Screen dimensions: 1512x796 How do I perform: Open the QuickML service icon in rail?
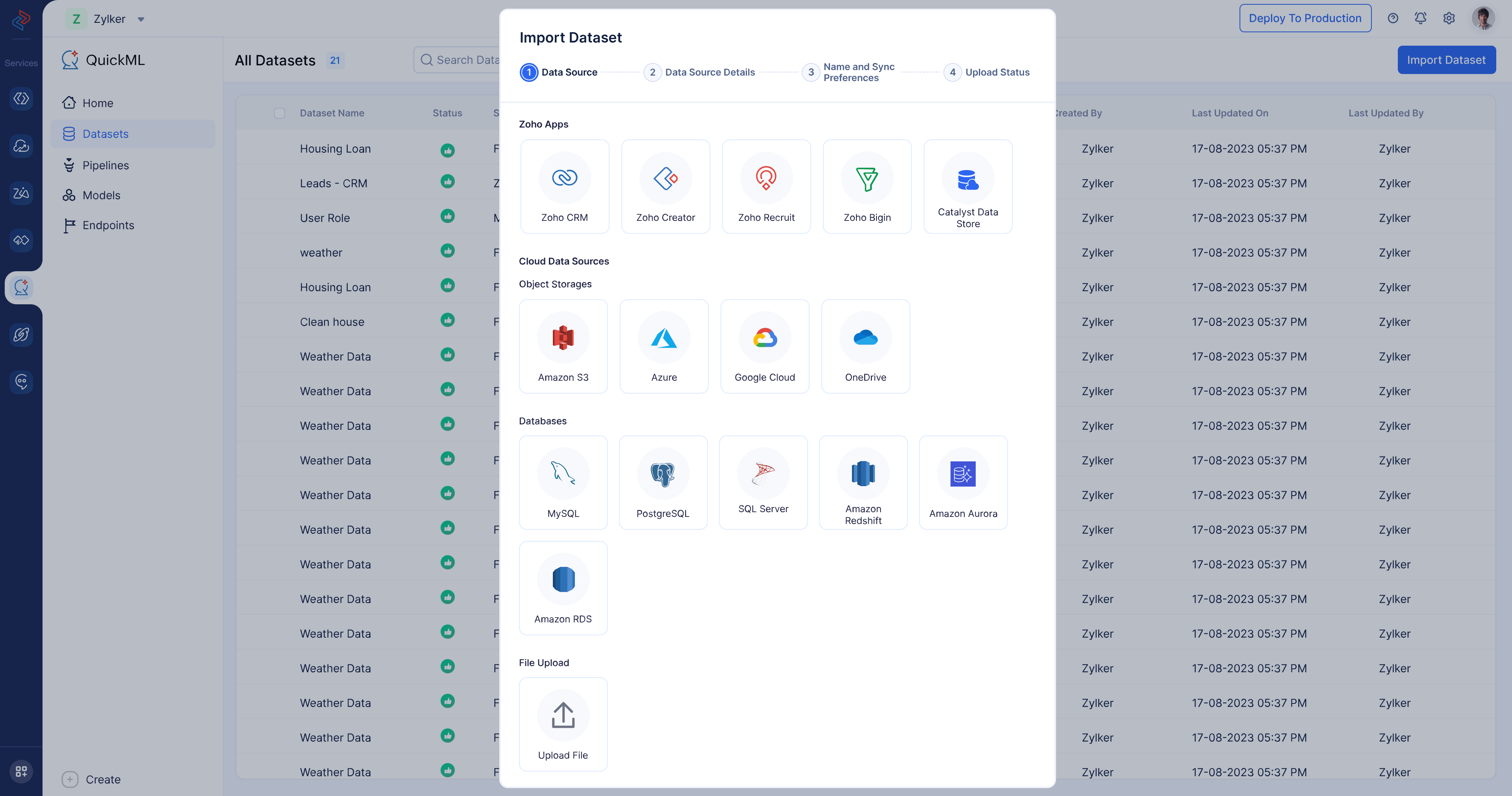(x=21, y=287)
